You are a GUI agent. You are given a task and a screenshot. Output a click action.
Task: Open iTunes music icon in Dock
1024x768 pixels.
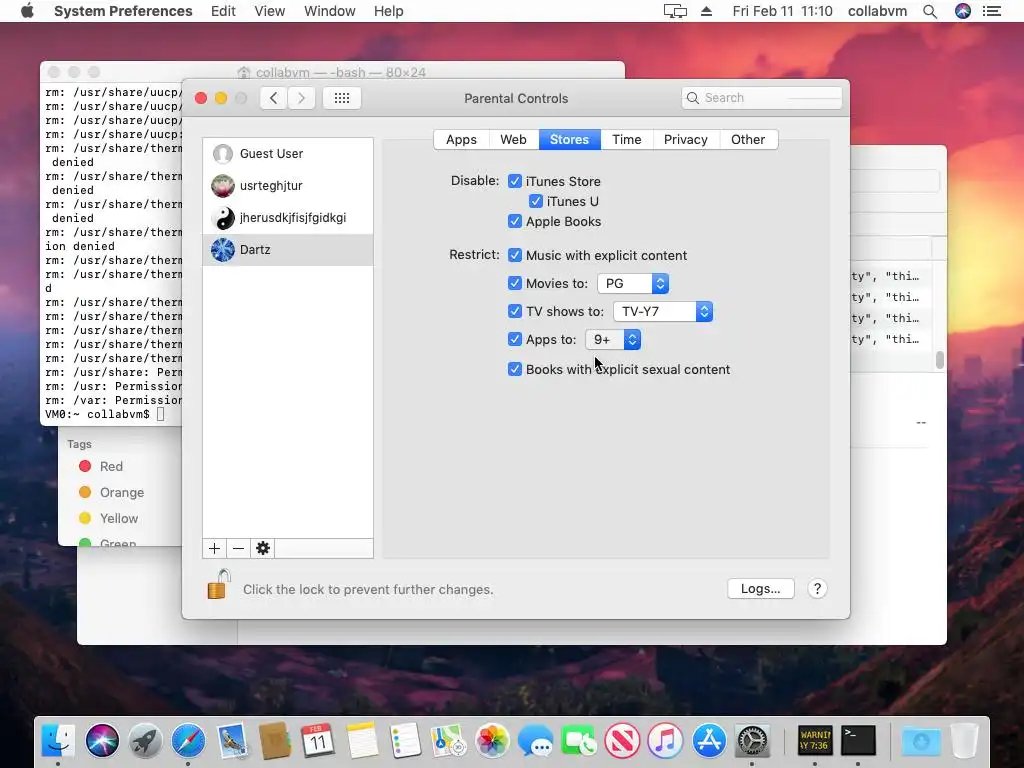(x=665, y=741)
